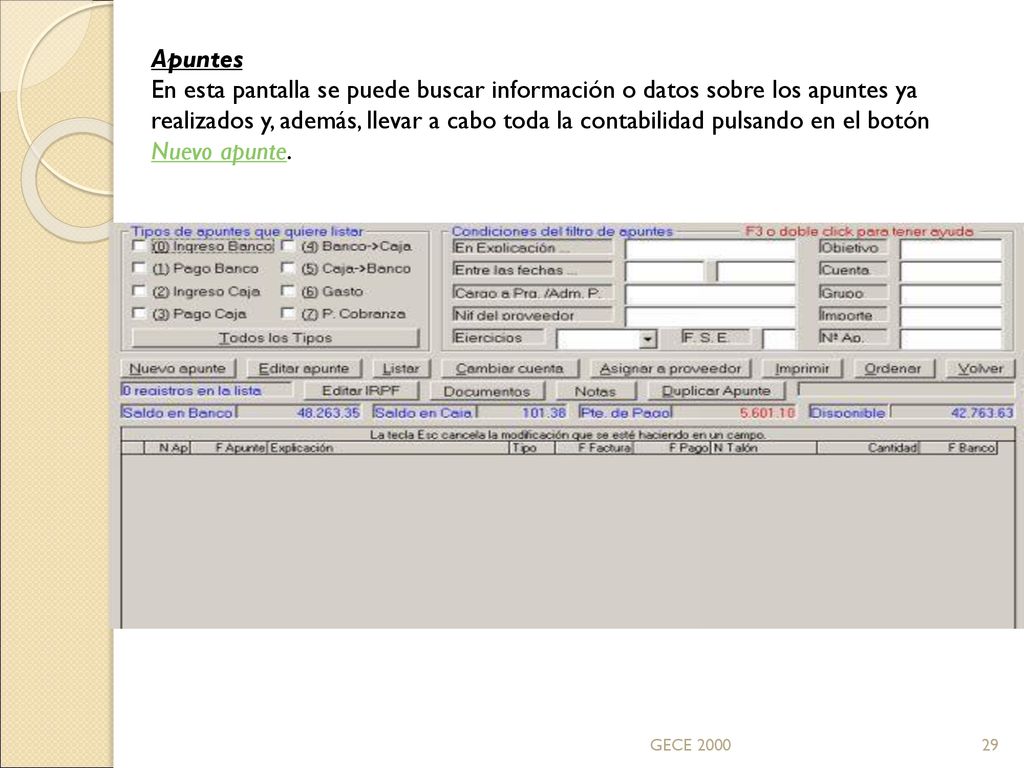
Task: Click the Disponible value 42.763,63
Action: pyautogui.click(x=982, y=413)
